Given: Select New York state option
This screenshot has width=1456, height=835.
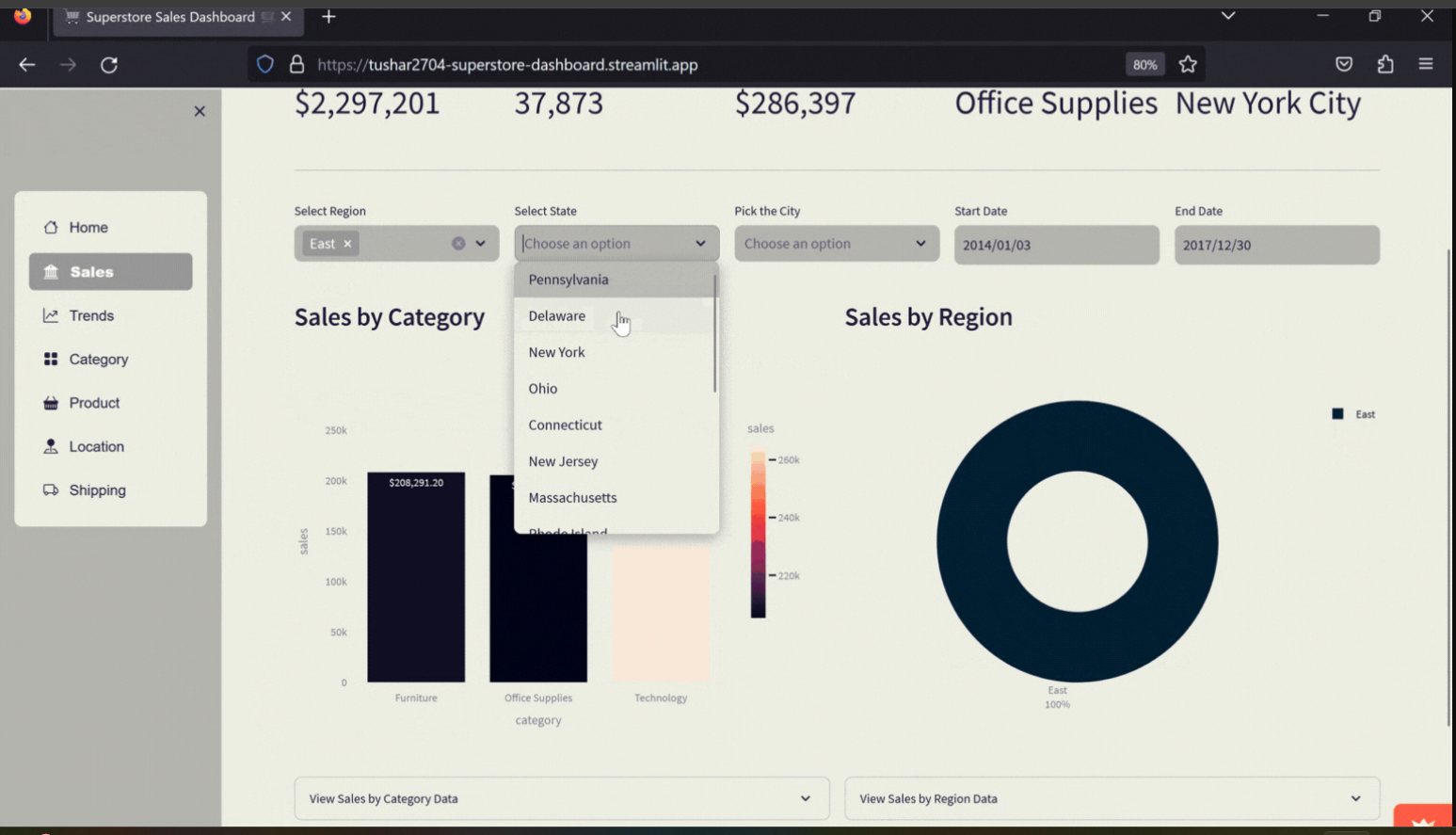Looking at the screenshot, I should click(x=616, y=352).
